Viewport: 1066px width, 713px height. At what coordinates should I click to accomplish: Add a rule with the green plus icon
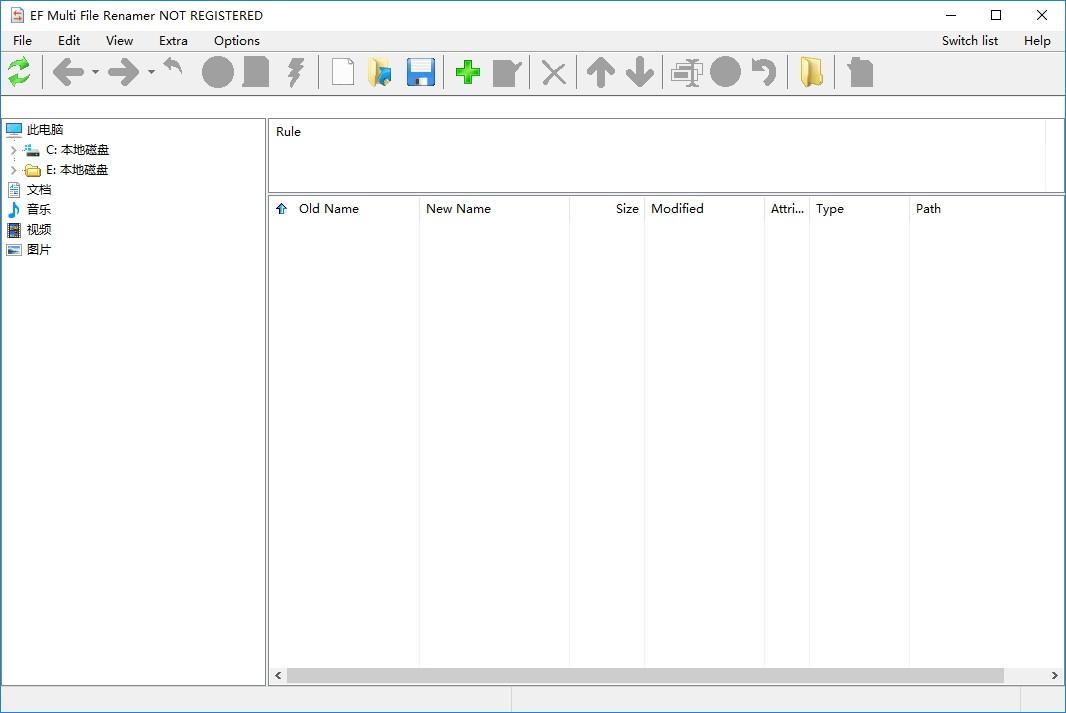coord(468,72)
